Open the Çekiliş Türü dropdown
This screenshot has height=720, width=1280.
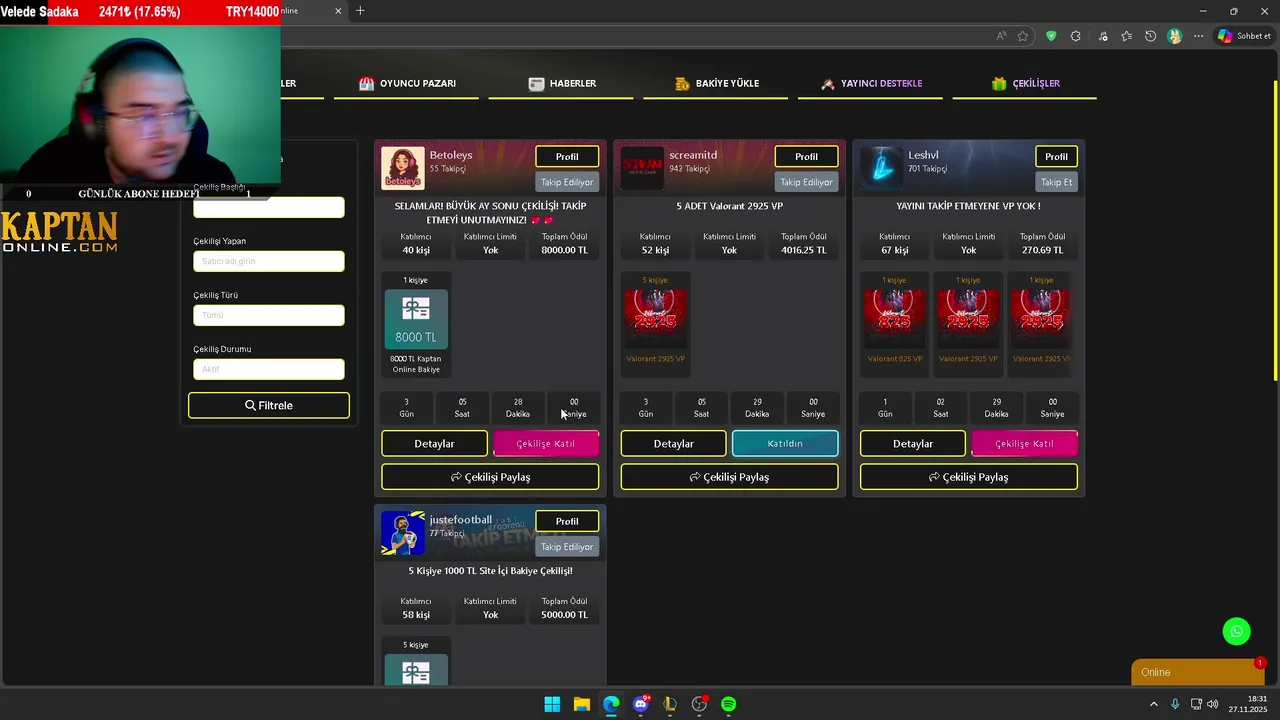[269, 315]
